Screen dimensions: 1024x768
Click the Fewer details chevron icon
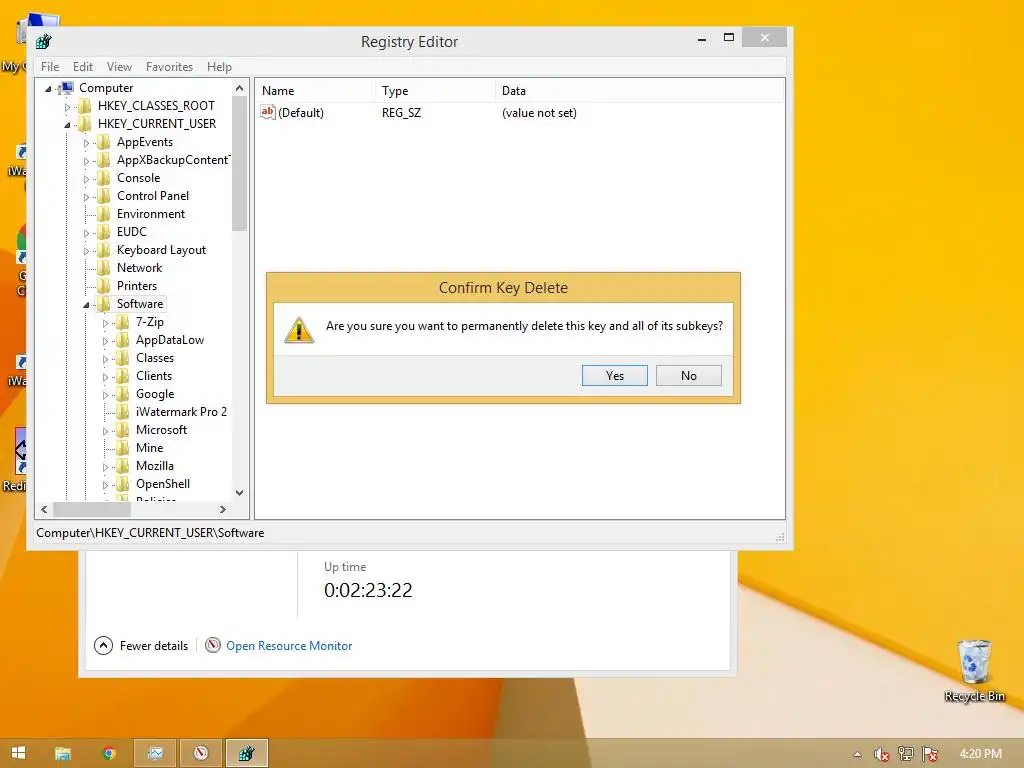[x=103, y=646]
